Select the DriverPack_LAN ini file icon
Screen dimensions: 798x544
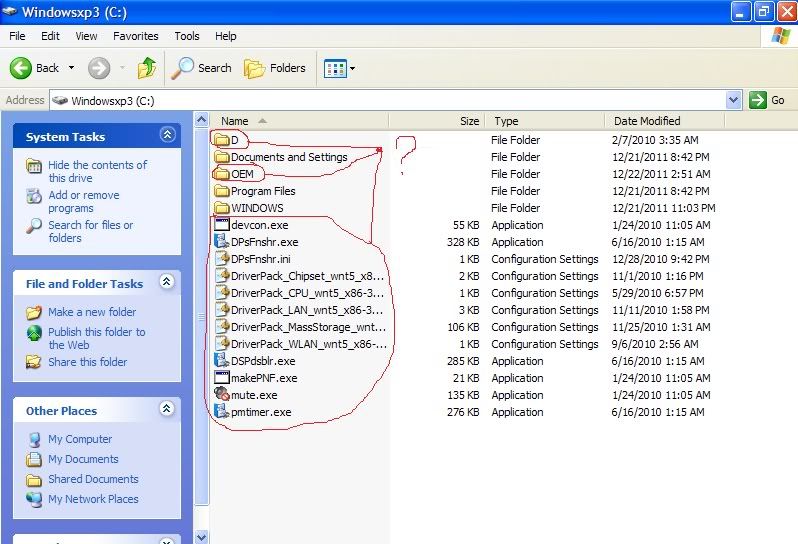(222, 310)
